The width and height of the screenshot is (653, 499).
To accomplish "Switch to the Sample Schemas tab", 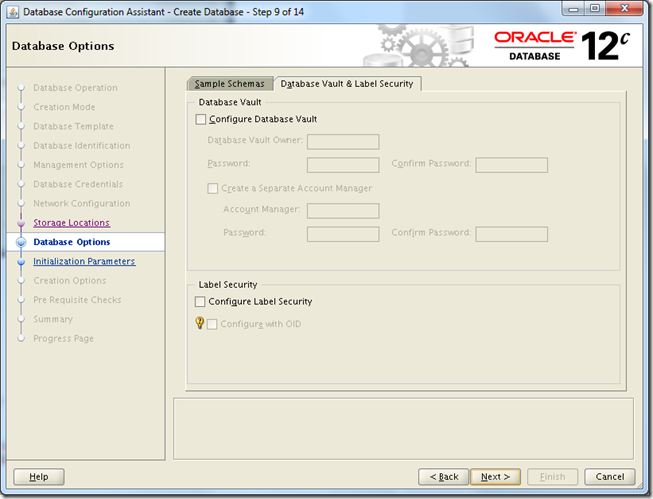I will [x=230, y=84].
